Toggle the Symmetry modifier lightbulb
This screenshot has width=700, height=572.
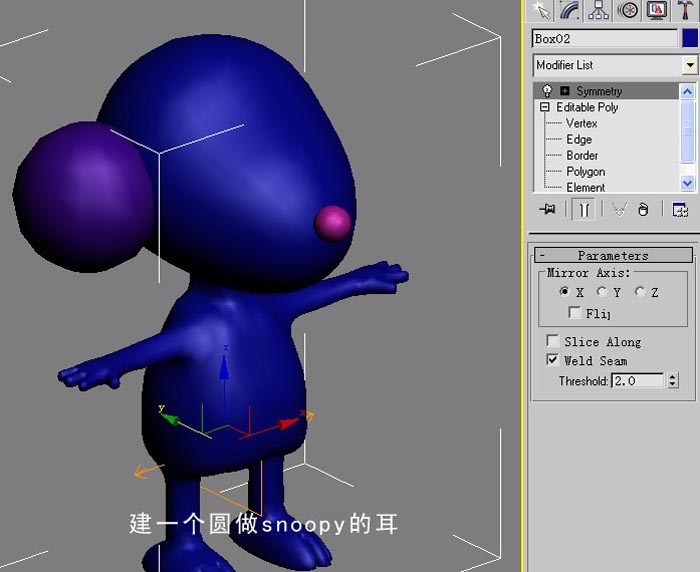click(x=547, y=91)
